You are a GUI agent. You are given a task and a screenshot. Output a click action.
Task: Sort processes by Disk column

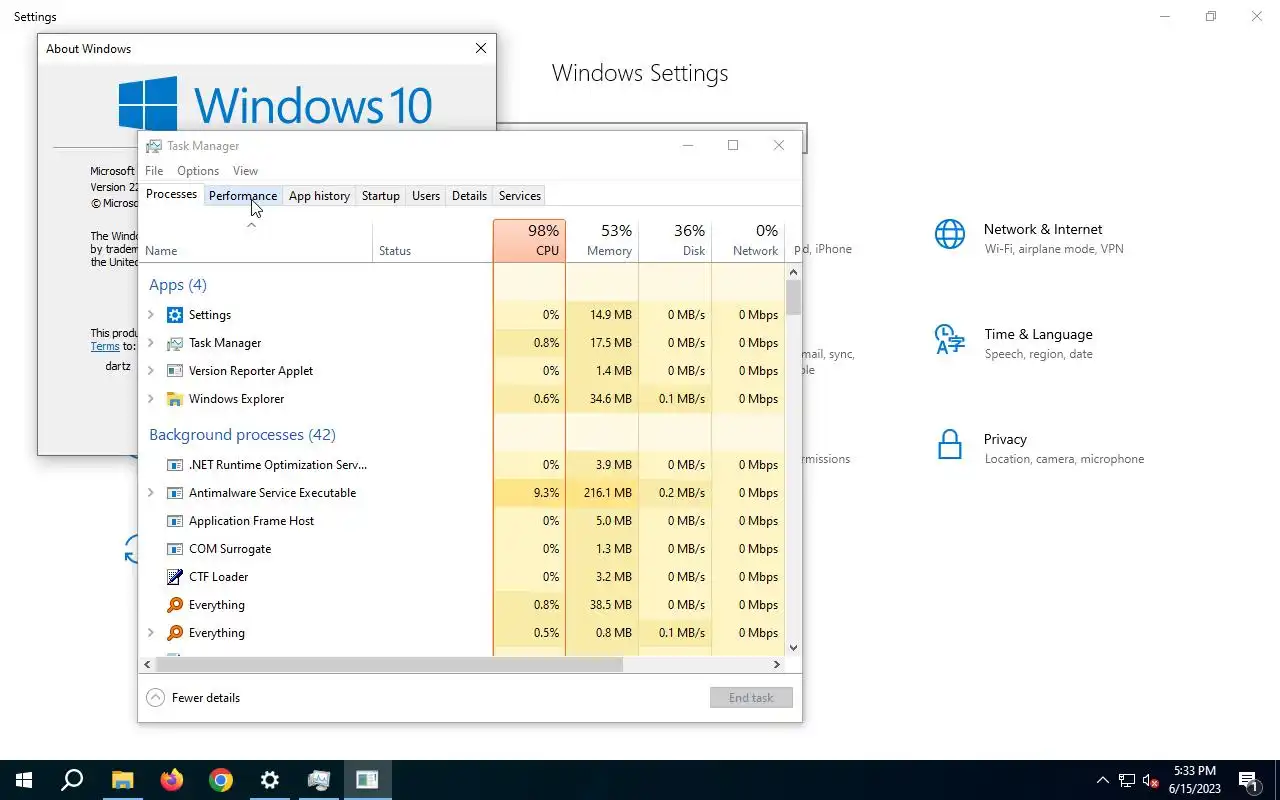[x=675, y=241]
